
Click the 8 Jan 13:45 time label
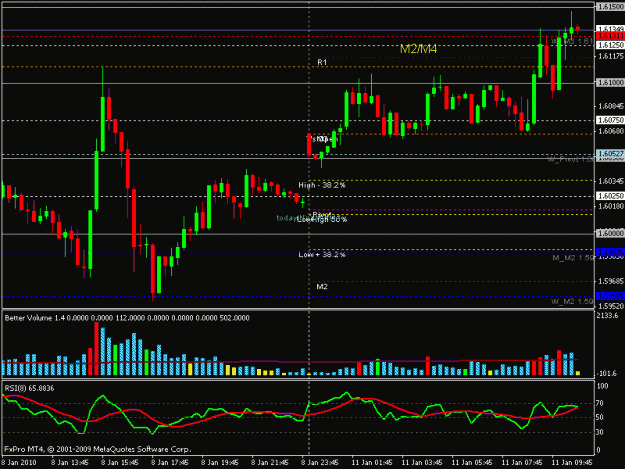70,462
